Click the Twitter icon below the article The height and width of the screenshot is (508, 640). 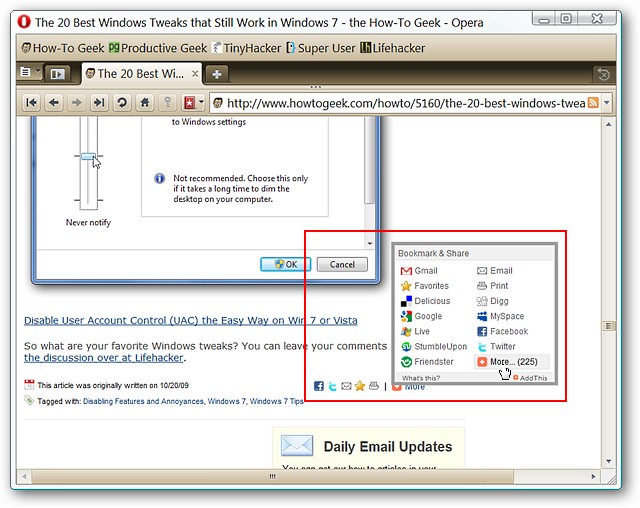pyautogui.click(x=333, y=386)
